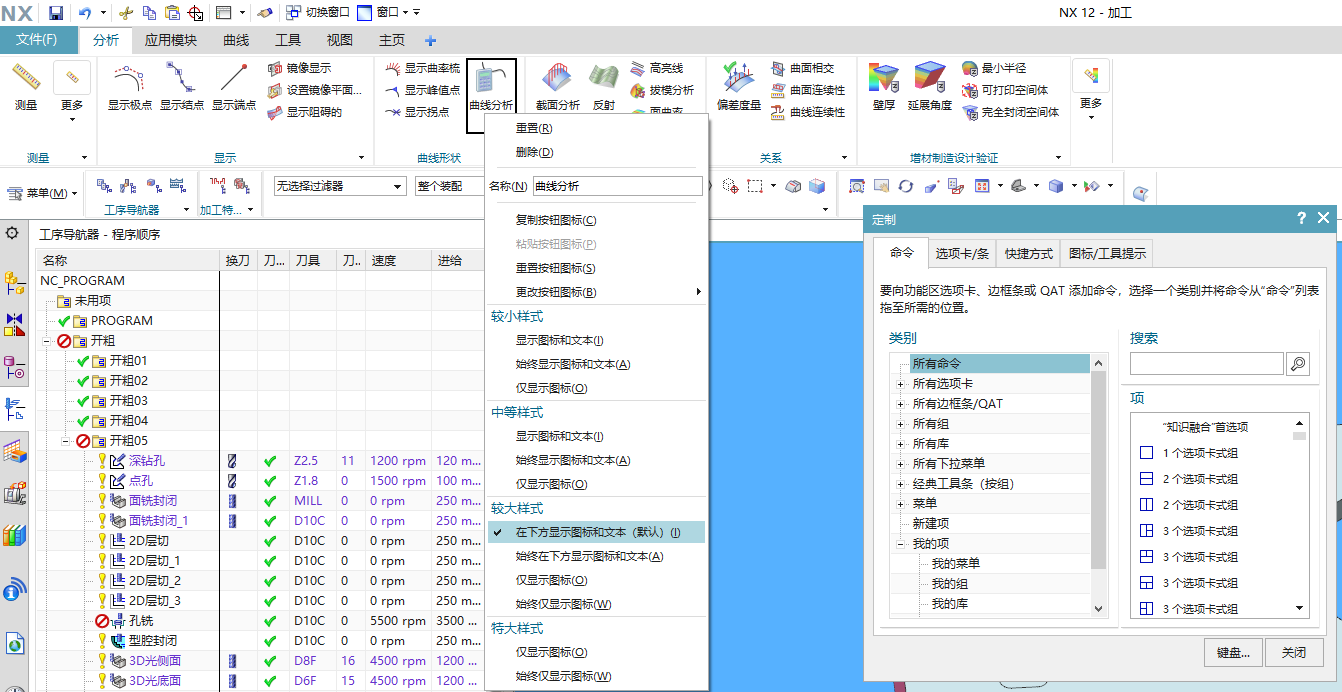Choose 仅显示图标 under 中等样式
This screenshot has height=692, width=1342.
596,484
